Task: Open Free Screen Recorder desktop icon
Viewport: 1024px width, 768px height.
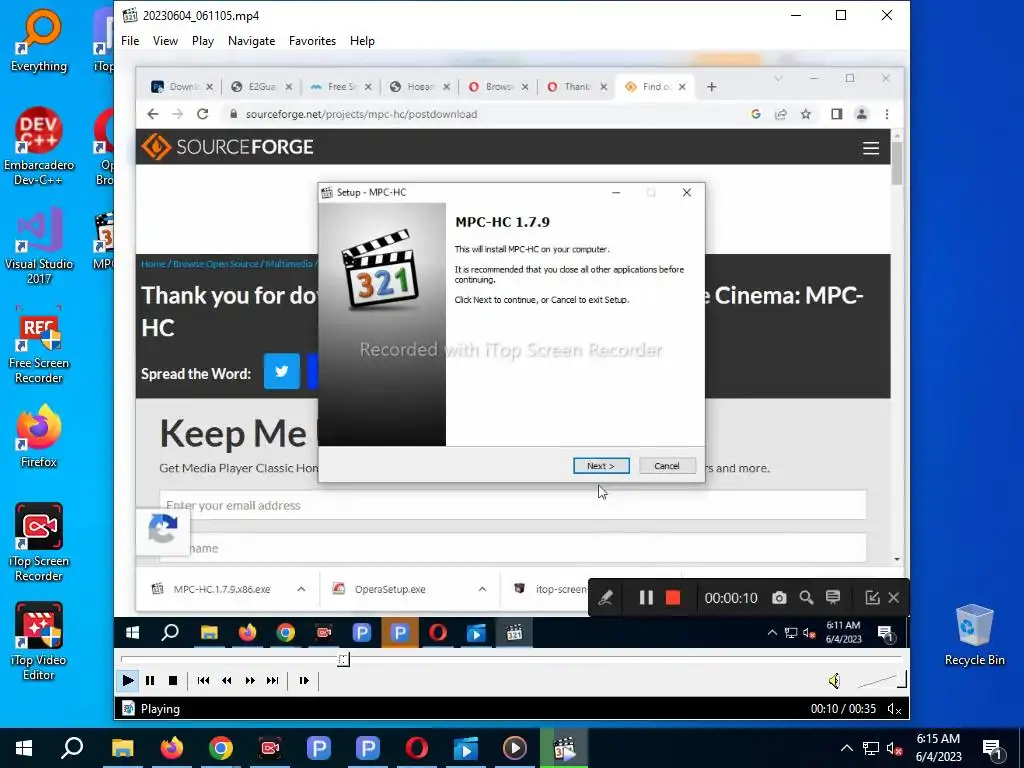Action: coord(39,345)
